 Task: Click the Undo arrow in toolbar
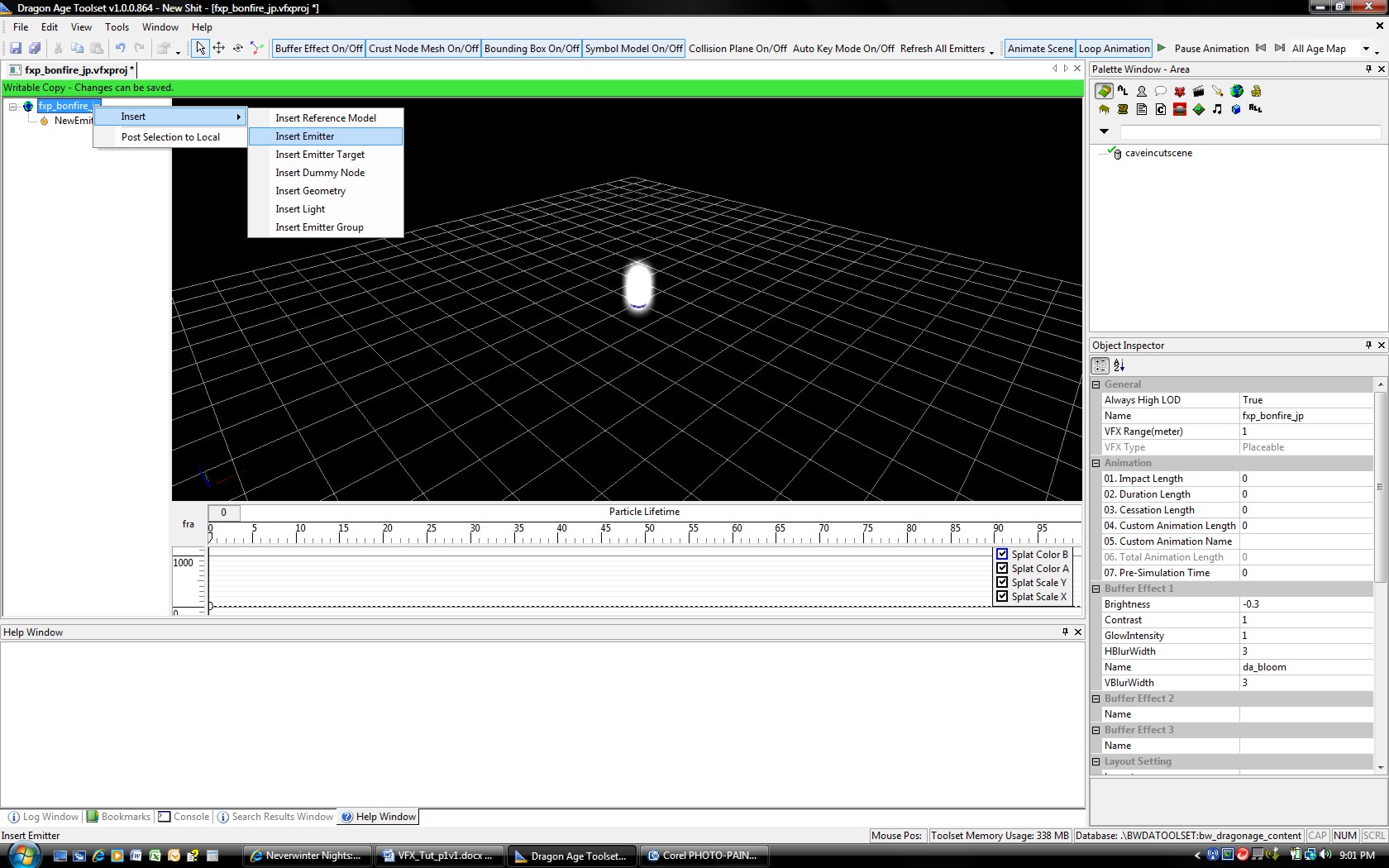120,49
